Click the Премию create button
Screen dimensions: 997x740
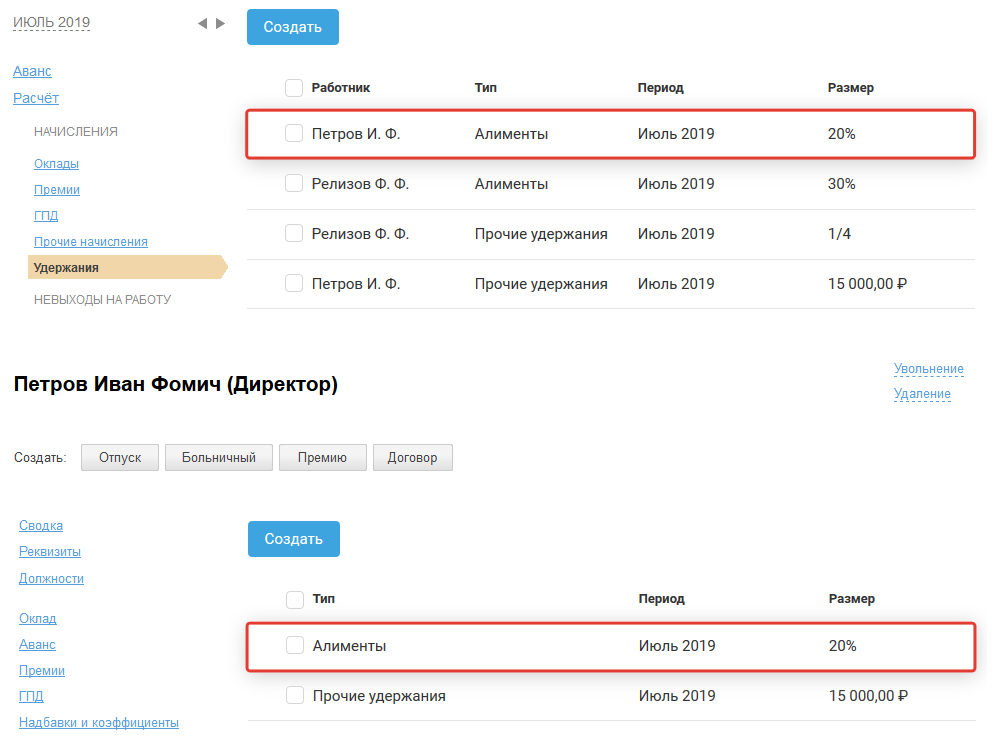322,458
